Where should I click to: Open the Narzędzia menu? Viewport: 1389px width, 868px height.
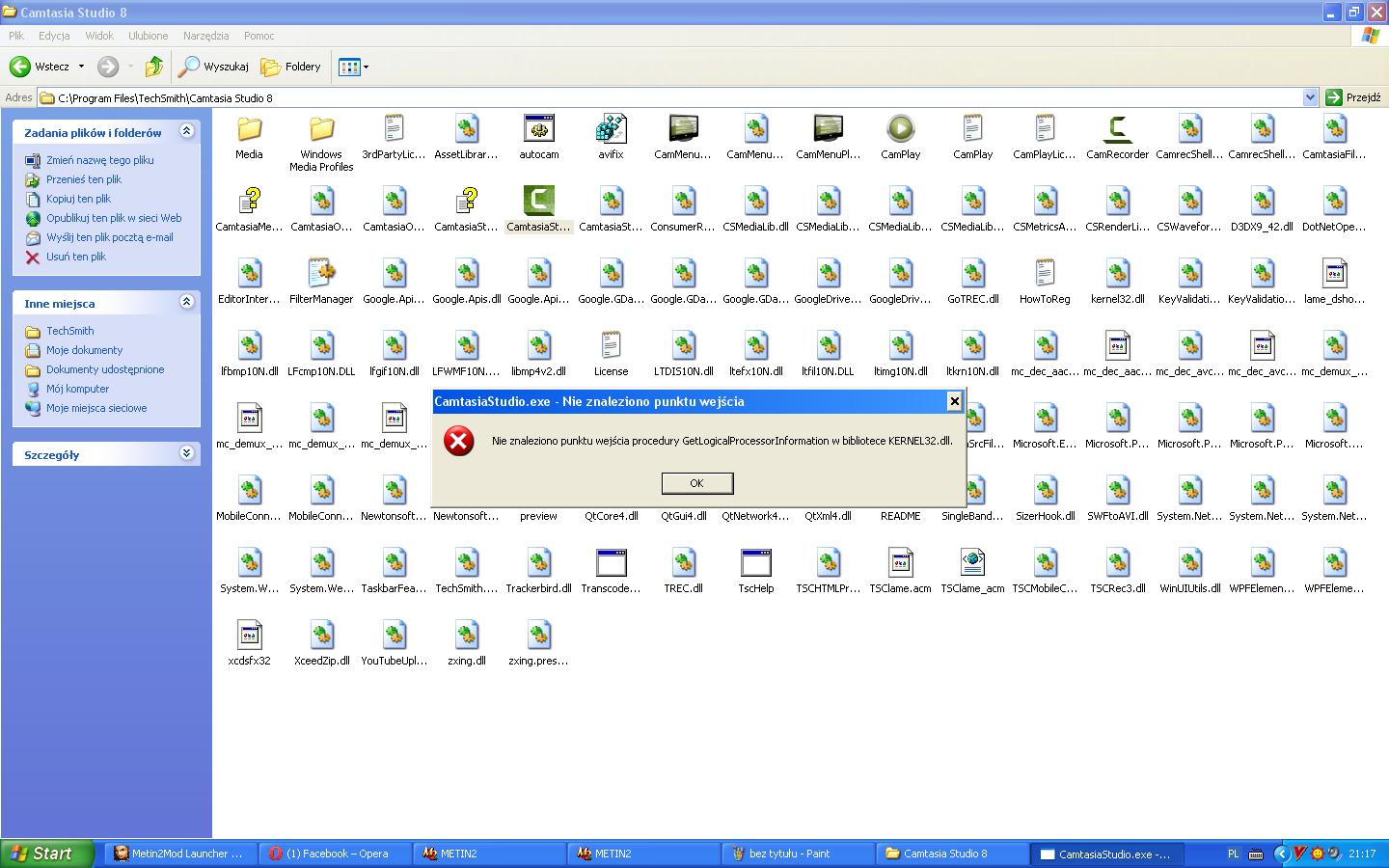click(x=206, y=36)
